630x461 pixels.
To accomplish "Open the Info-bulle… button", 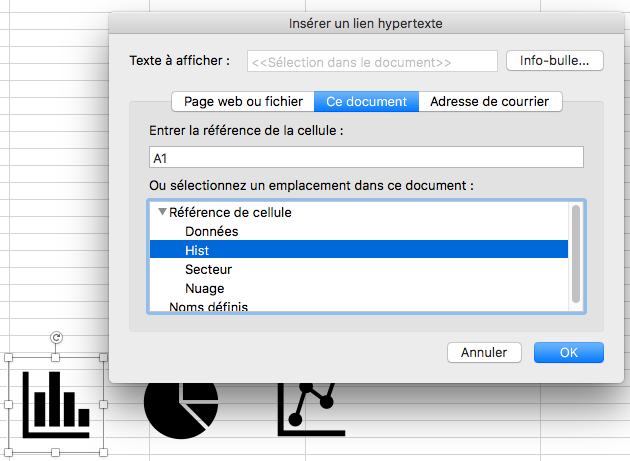I will [x=555, y=61].
